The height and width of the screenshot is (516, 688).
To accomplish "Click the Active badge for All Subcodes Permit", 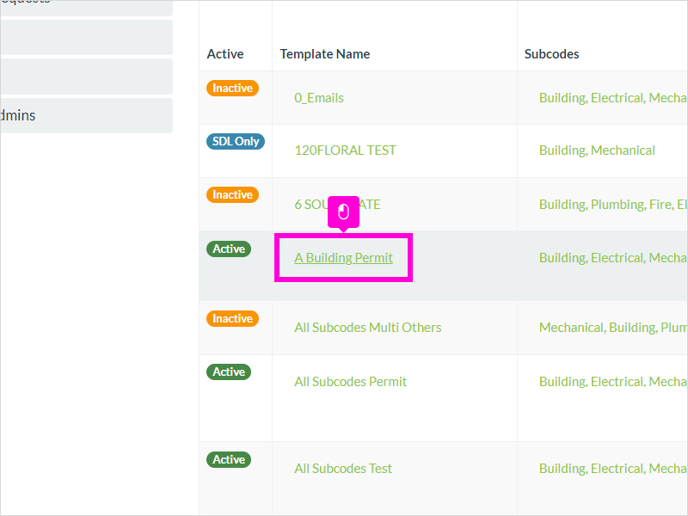I will click(x=229, y=372).
